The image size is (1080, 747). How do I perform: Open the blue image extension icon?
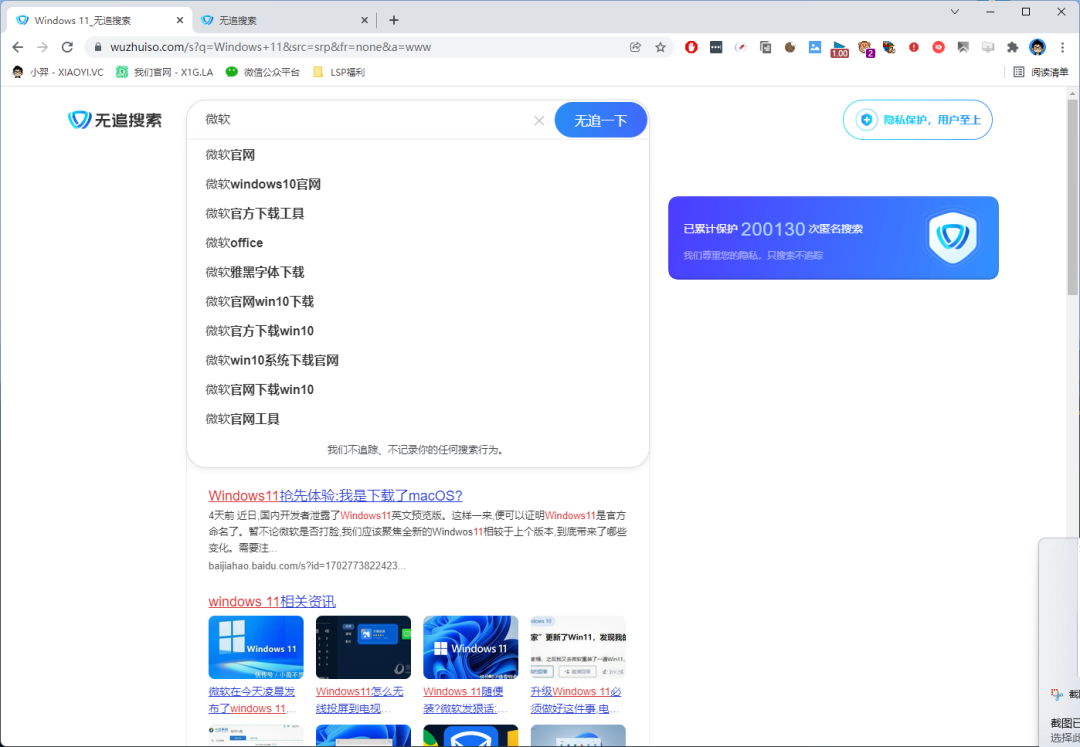click(x=815, y=47)
